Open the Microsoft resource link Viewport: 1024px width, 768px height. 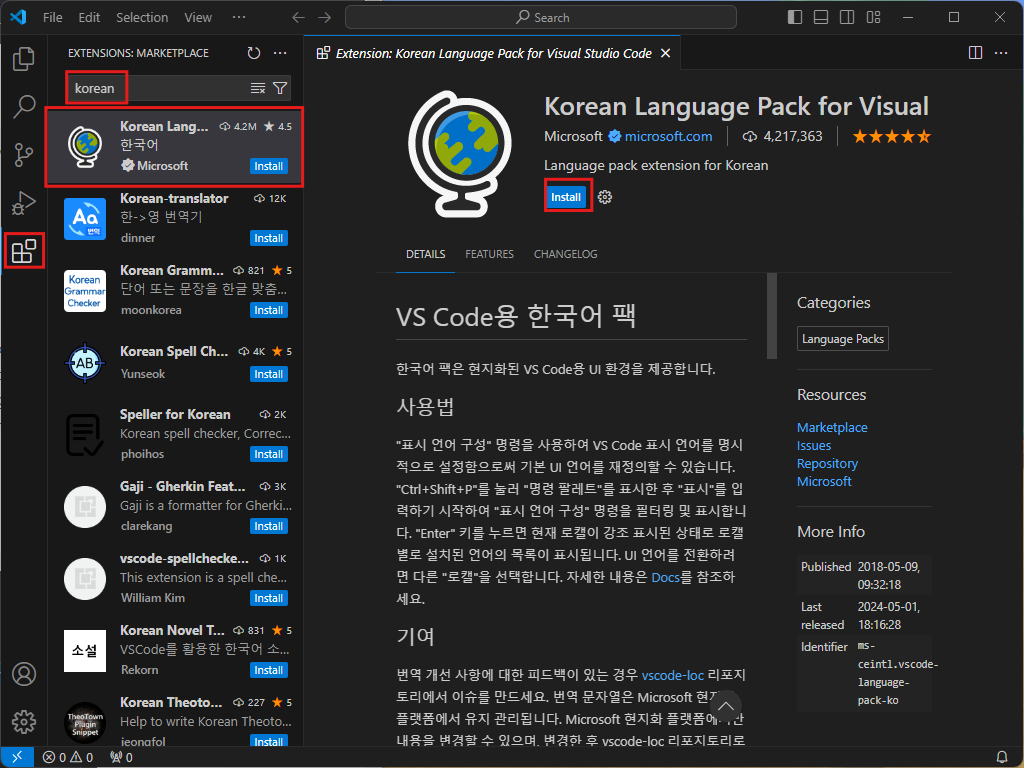click(824, 481)
